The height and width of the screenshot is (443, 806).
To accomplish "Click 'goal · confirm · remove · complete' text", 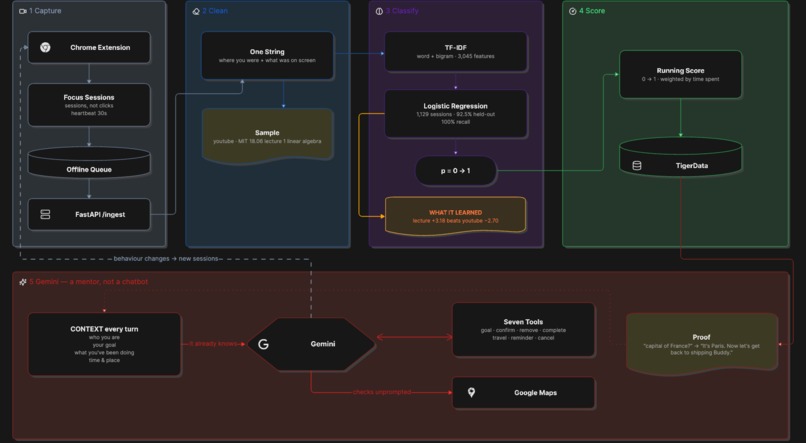I will coord(523,330).
